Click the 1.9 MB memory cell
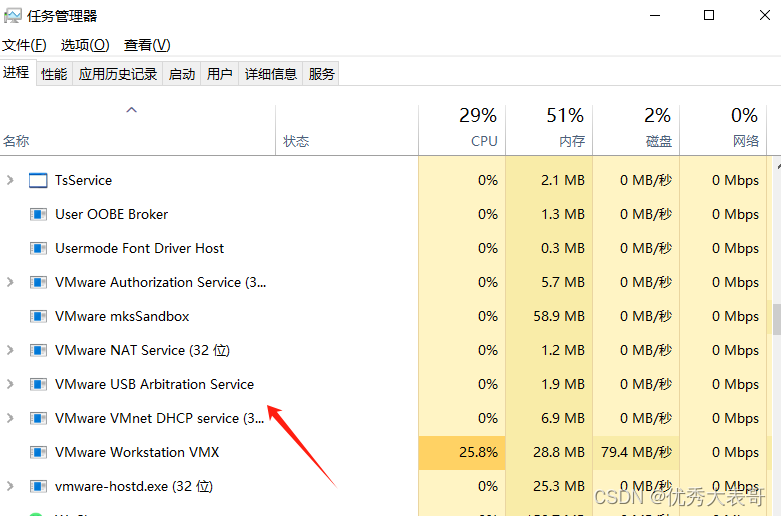 549,384
